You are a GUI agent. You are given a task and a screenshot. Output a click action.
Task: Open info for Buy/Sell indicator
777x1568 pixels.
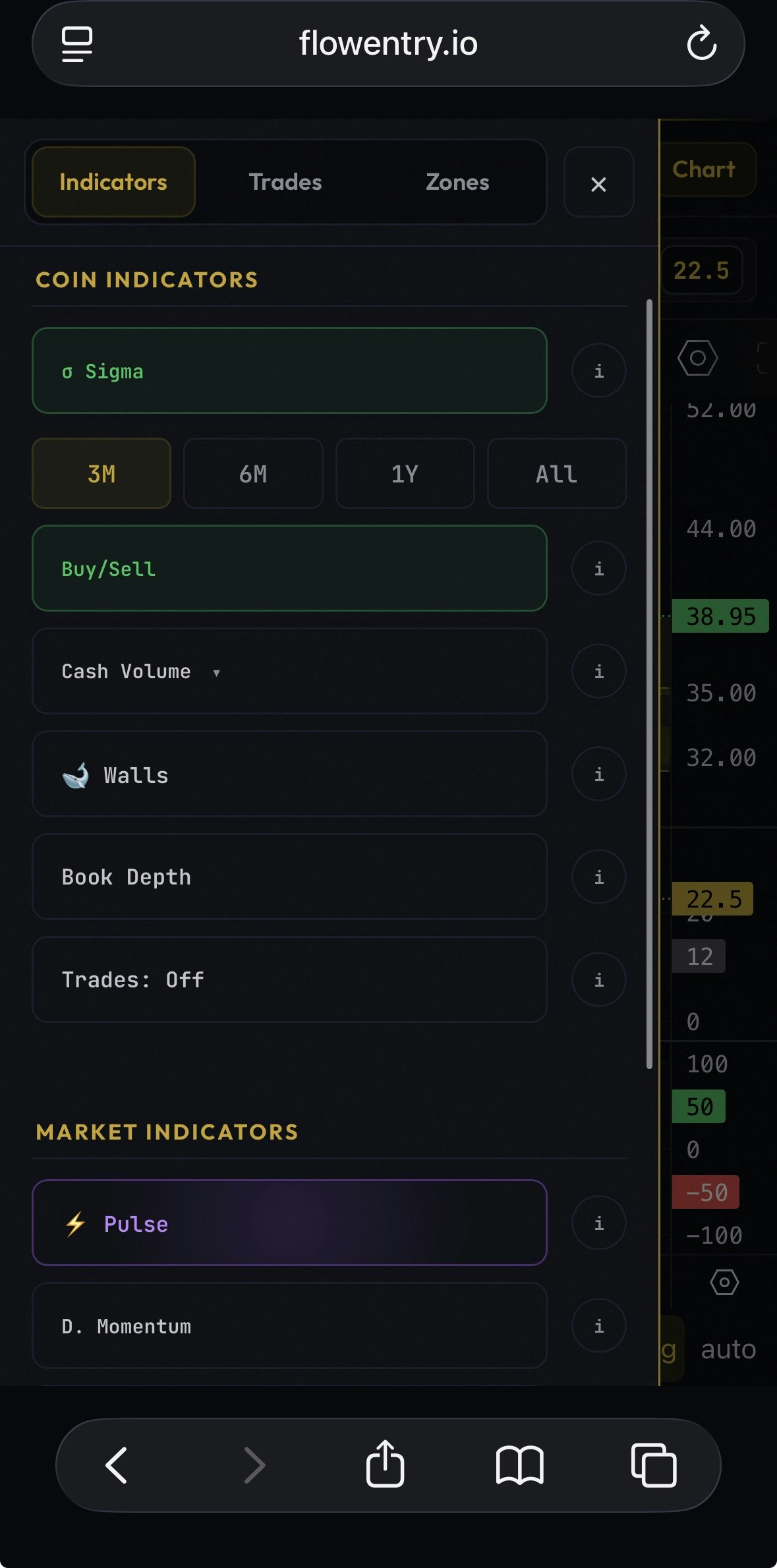point(598,569)
